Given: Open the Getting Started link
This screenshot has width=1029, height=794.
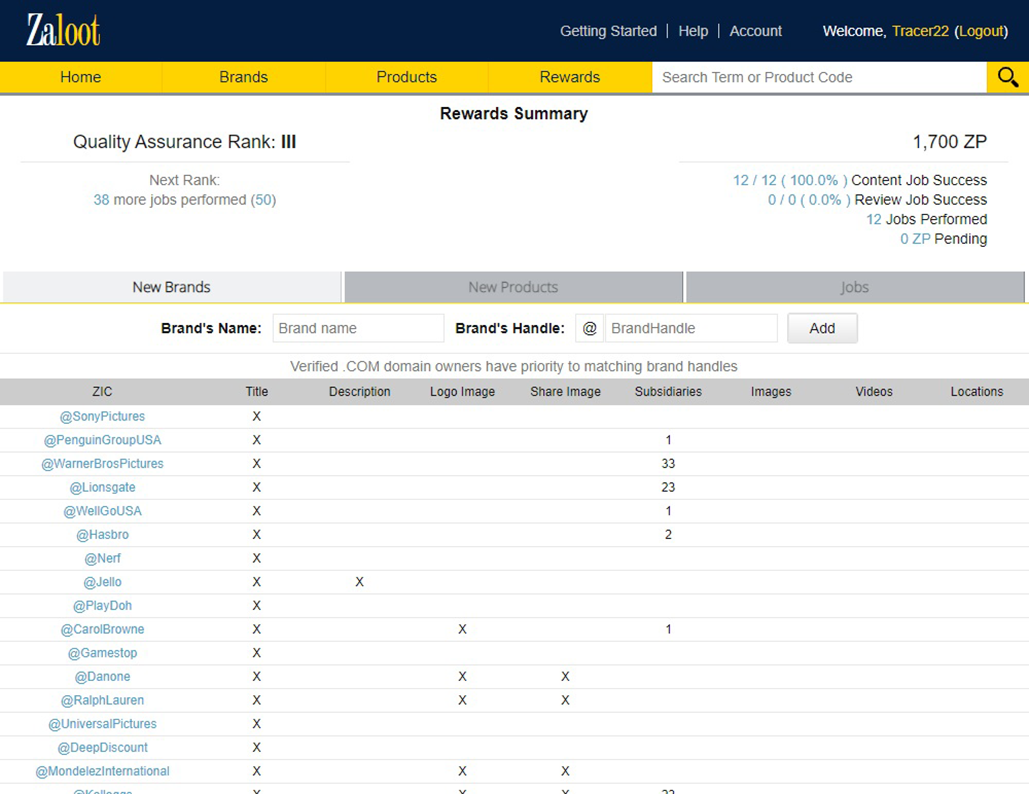Looking at the screenshot, I should 608,31.
